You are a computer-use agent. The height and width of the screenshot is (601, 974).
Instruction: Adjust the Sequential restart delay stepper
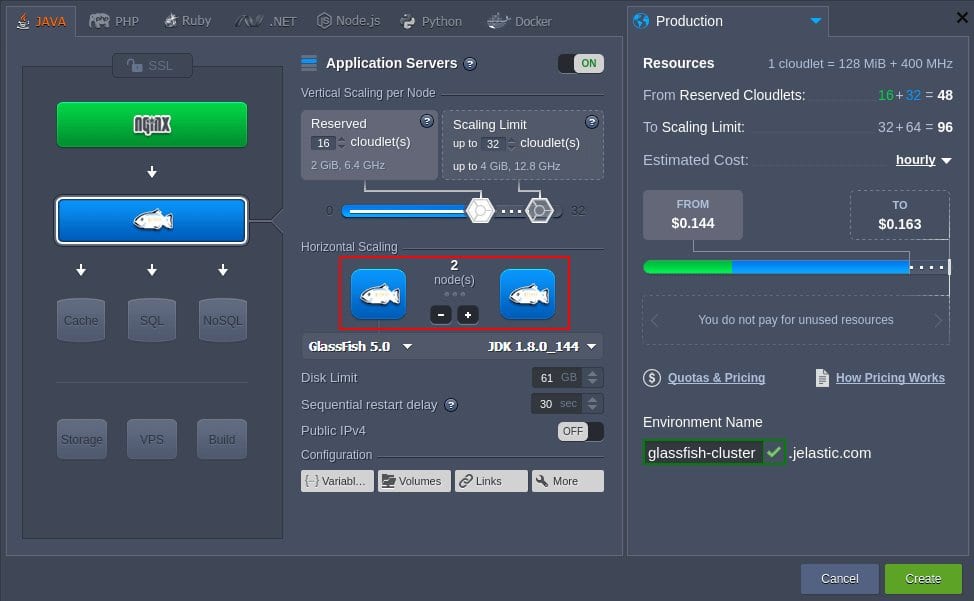[593, 404]
